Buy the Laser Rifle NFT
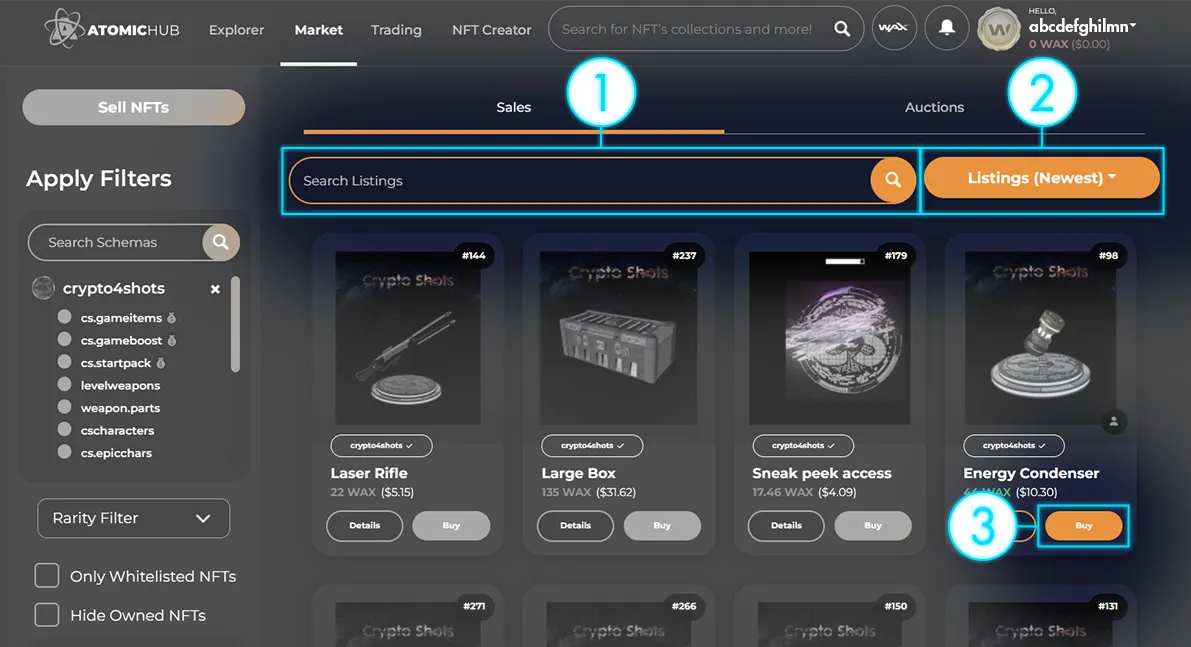 [451, 525]
